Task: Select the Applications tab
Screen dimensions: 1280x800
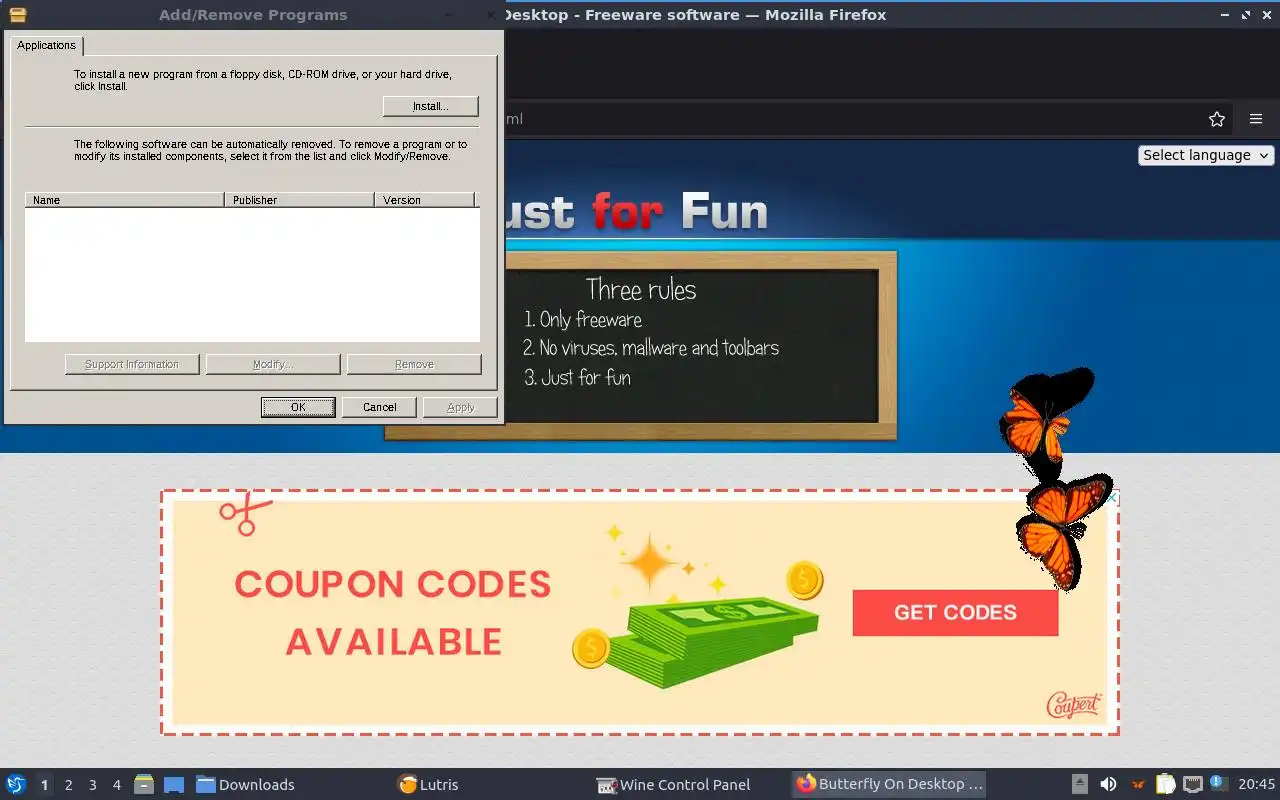Action: tap(46, 46)
